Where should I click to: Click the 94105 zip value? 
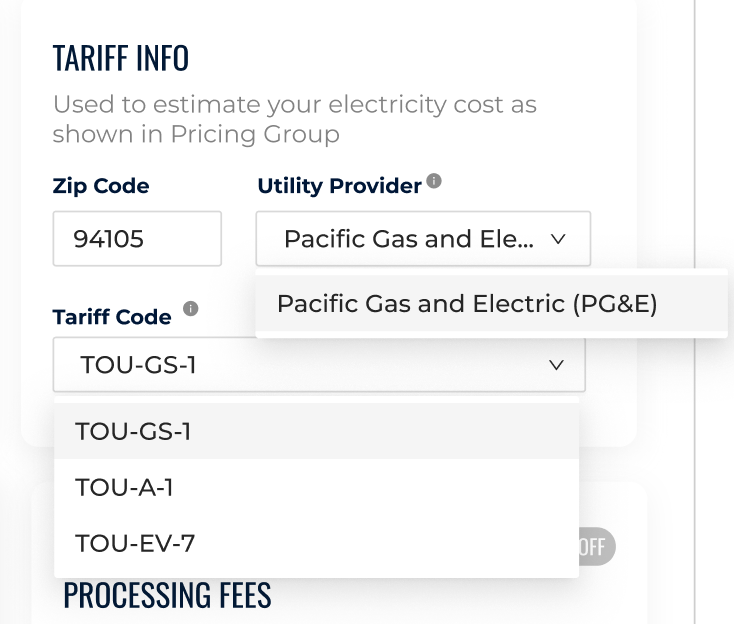point(109,239)
